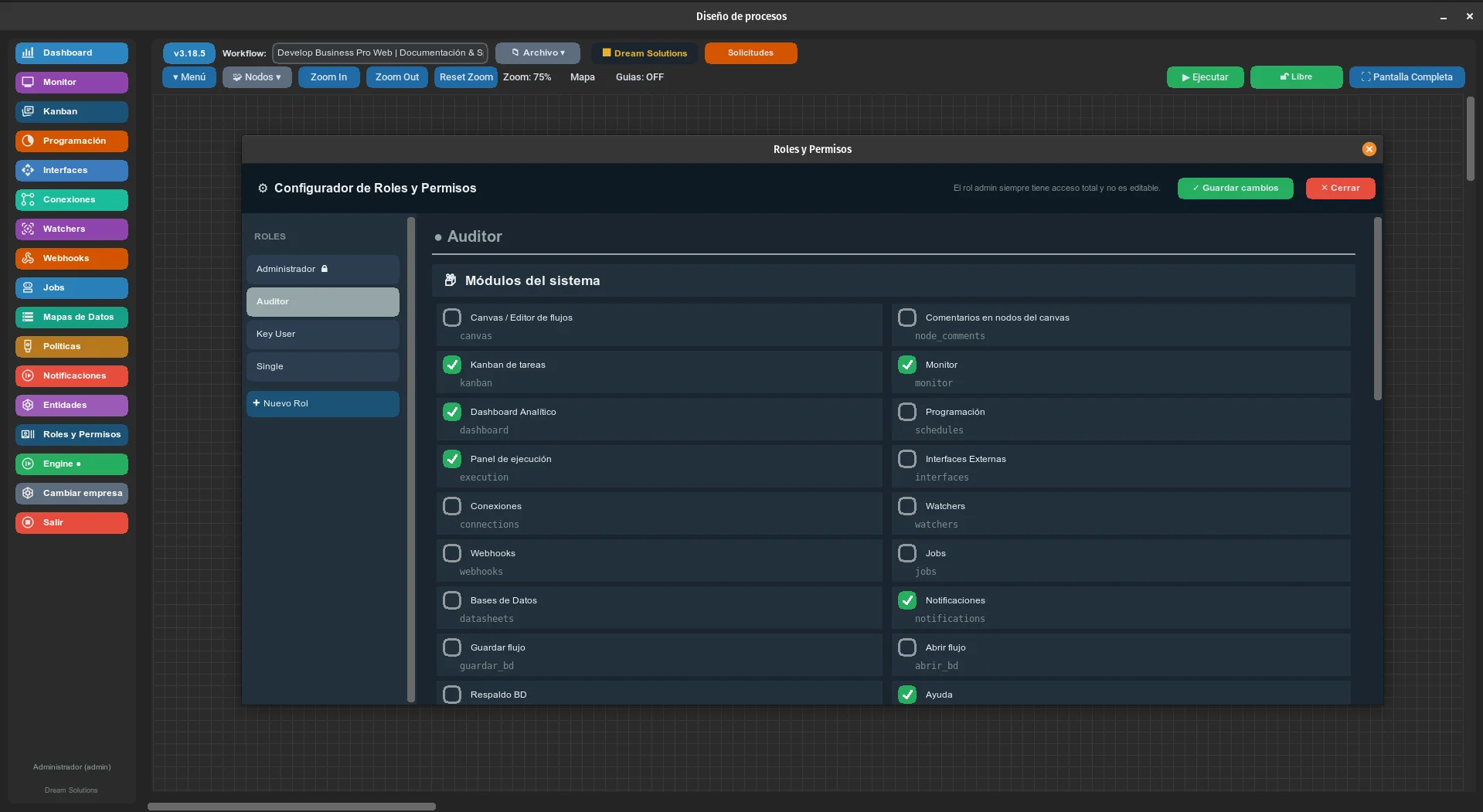Enable Programación schedules checkbox
The image size is (1483, 812).
point(907,412)
